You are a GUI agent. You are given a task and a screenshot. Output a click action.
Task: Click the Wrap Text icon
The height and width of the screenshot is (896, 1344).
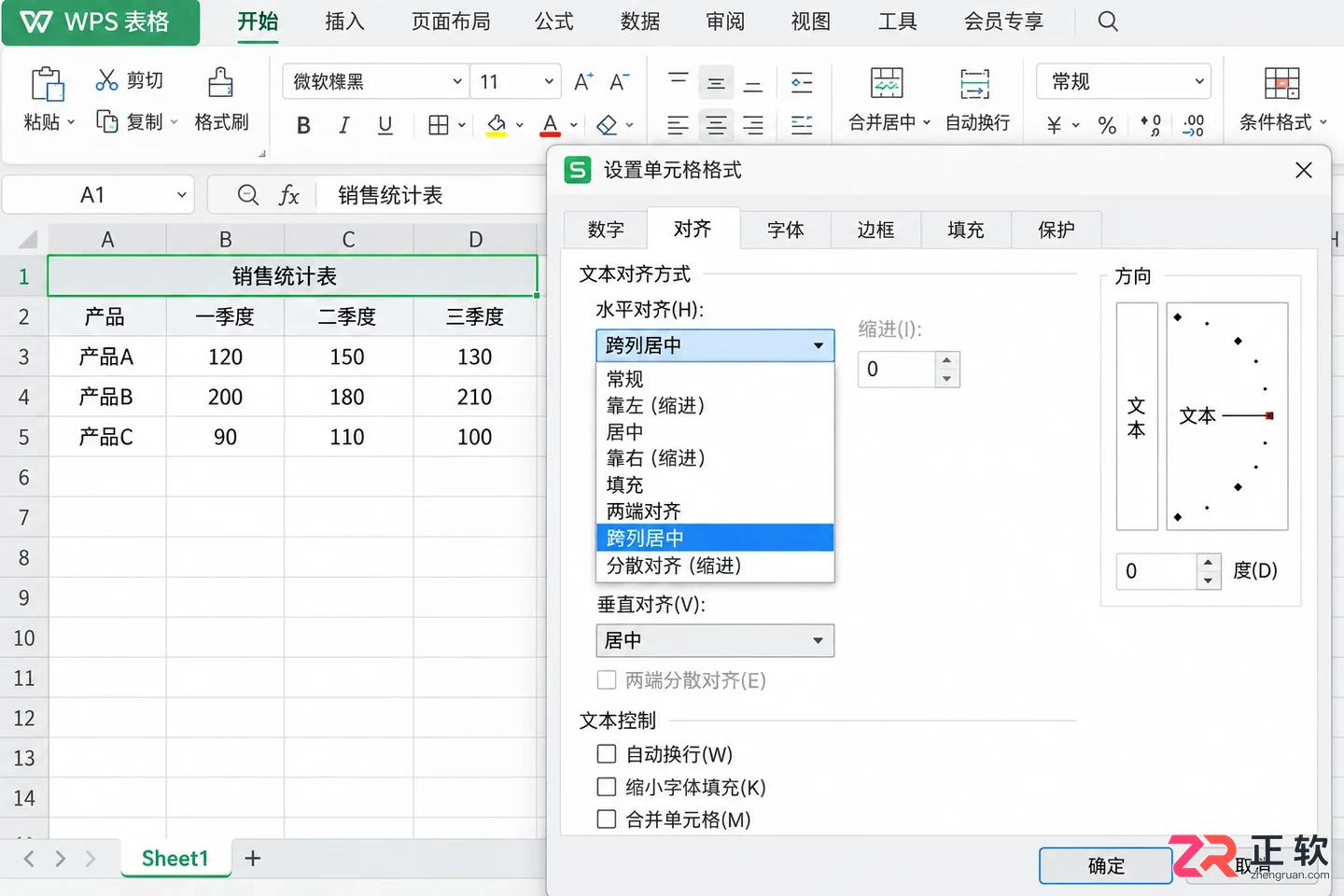point(975,83)
